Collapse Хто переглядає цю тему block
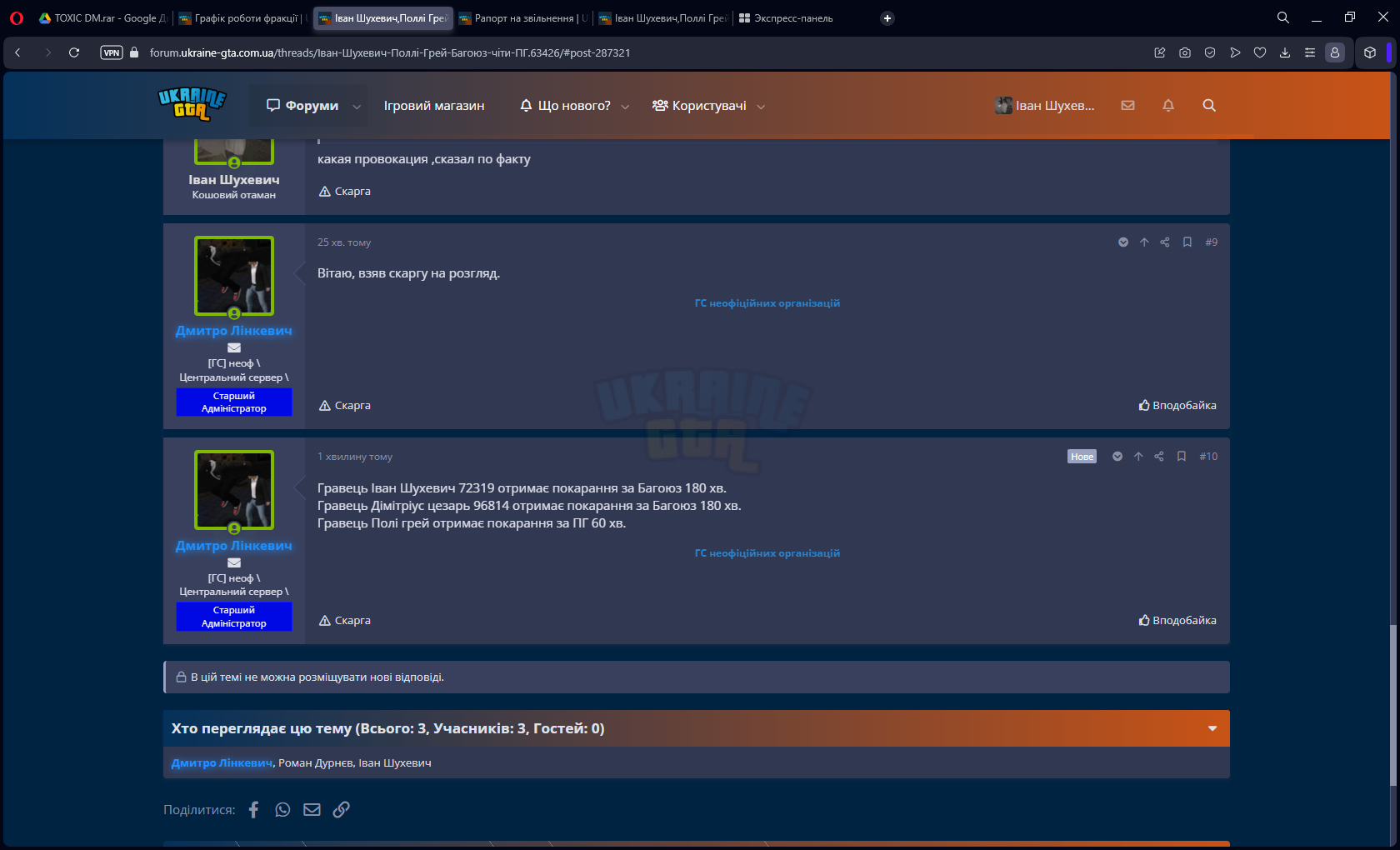Image resolution: width=1400 pixels, height=850 pixels. pyautogui.click(x=1212, y=728)
